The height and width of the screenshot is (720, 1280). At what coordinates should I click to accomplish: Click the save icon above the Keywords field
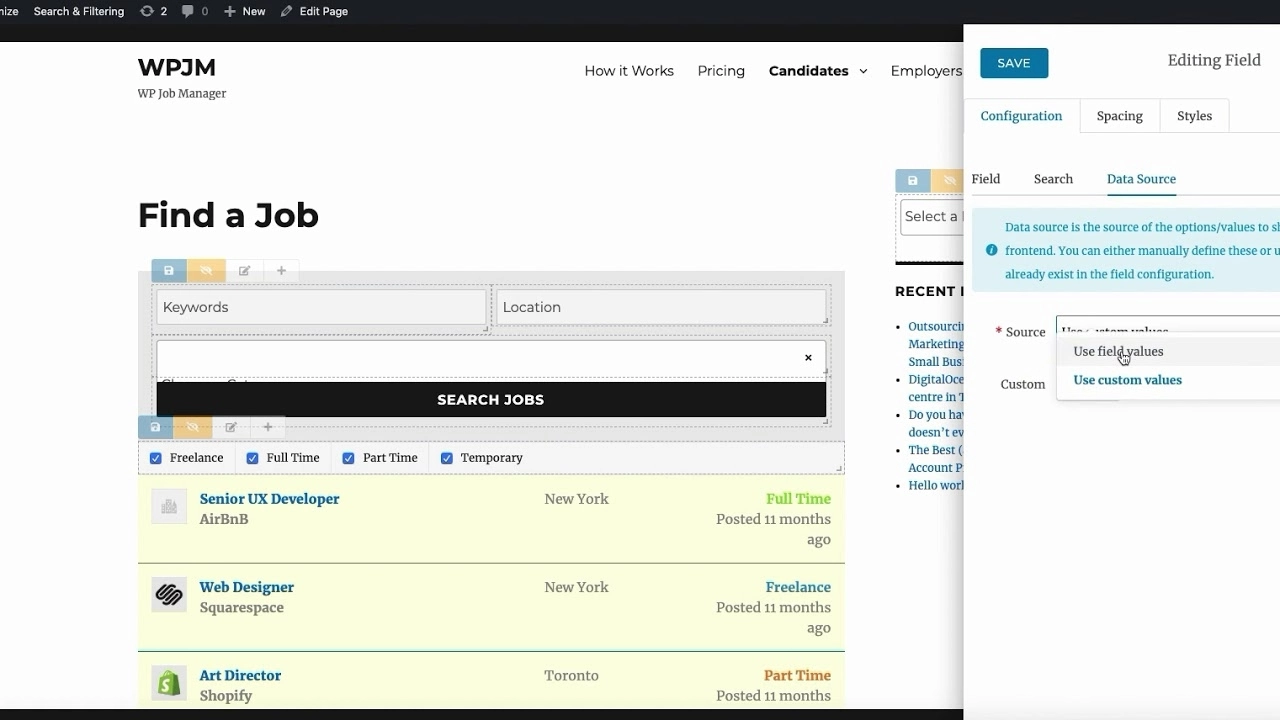[169, 271]
